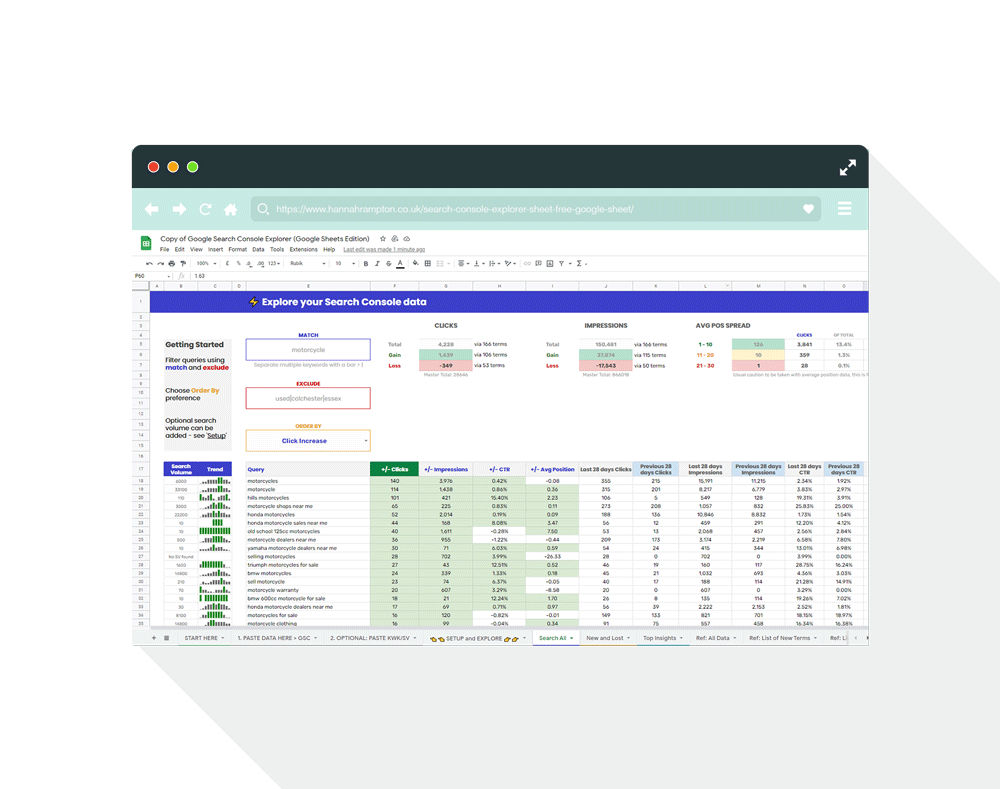Format cell as percent
The width and height of the screenshot is (1000, 789).
(239, 263)
